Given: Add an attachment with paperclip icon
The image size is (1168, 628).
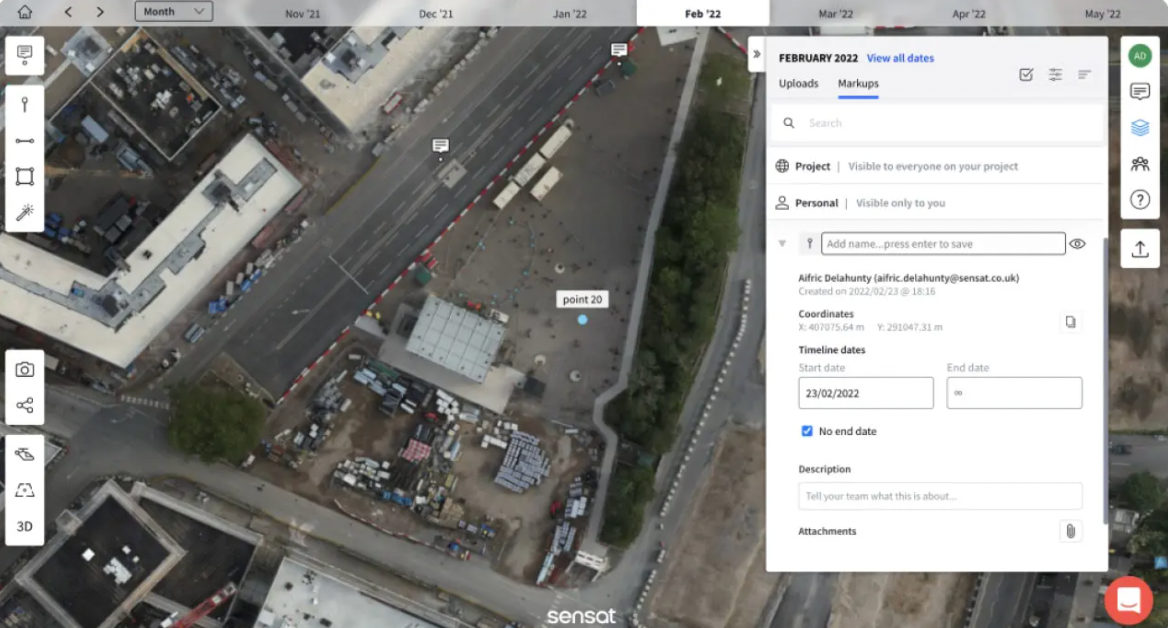Looking at the screenshot, I should point(1070,531).
